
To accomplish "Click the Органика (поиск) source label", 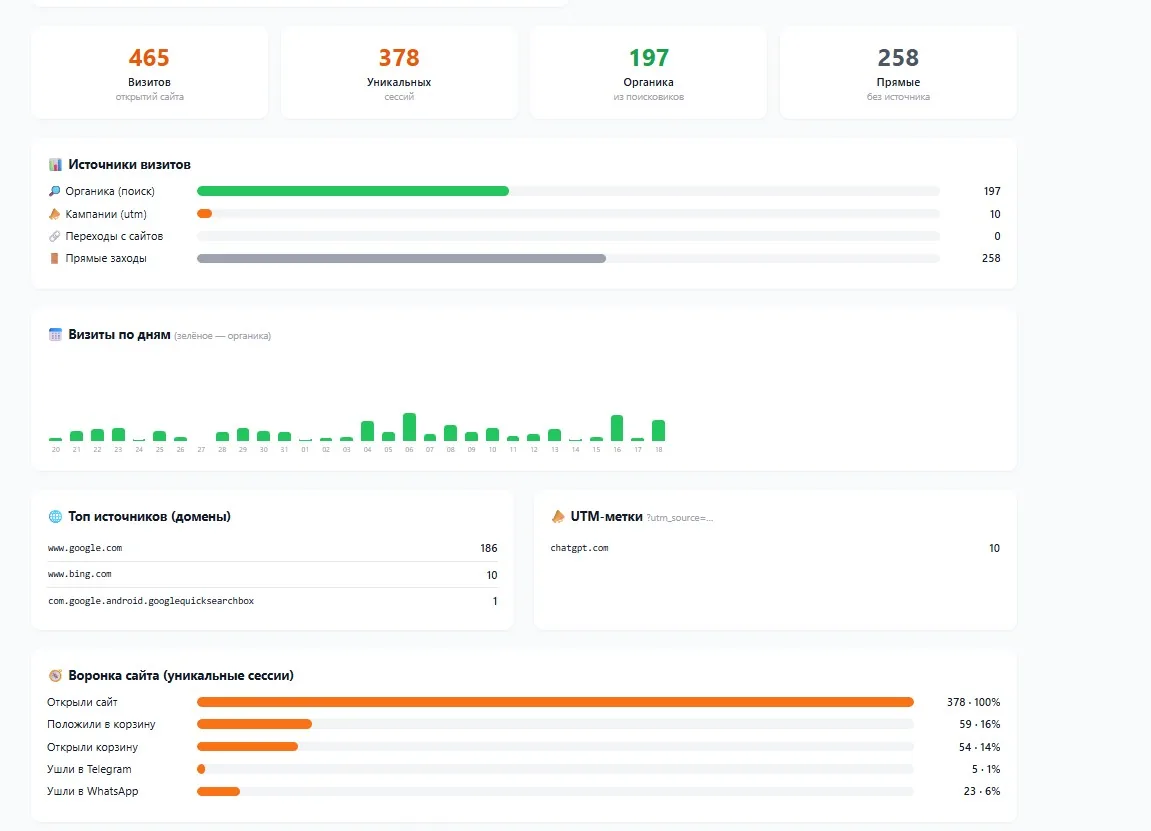I will pyautogui.click(x=110, y=191).
